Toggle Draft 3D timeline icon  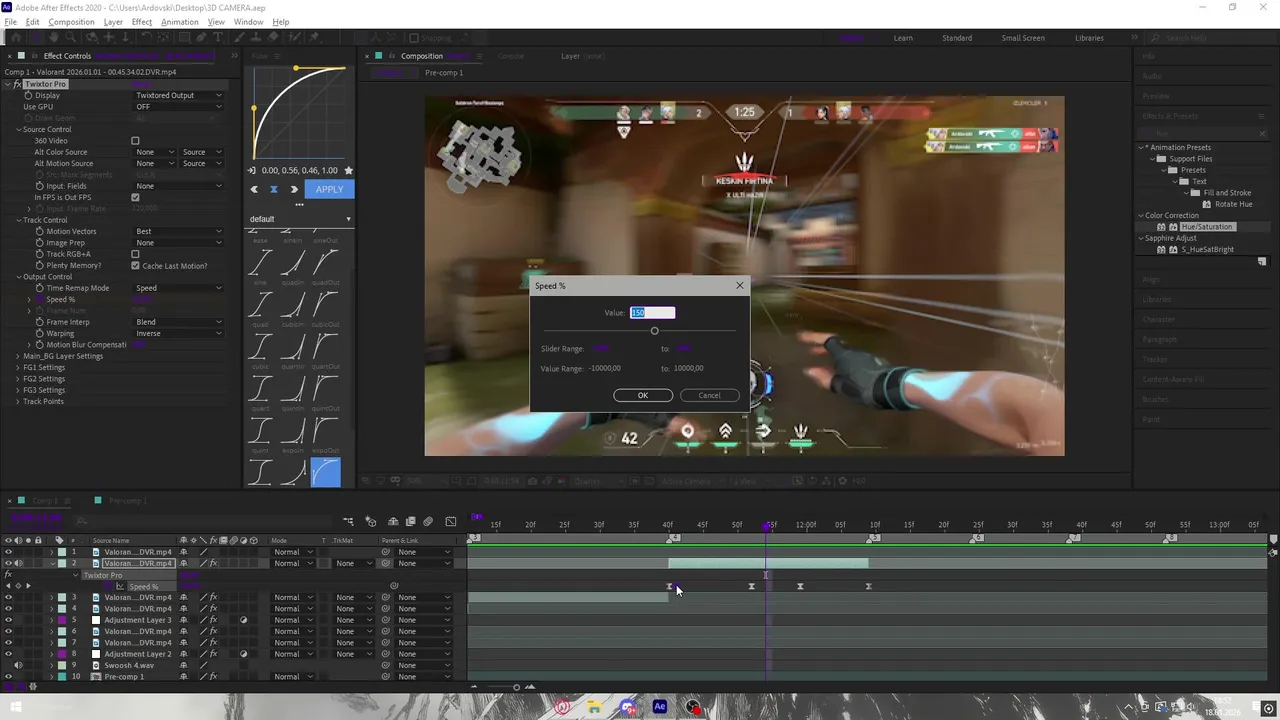tap(370, 521)
